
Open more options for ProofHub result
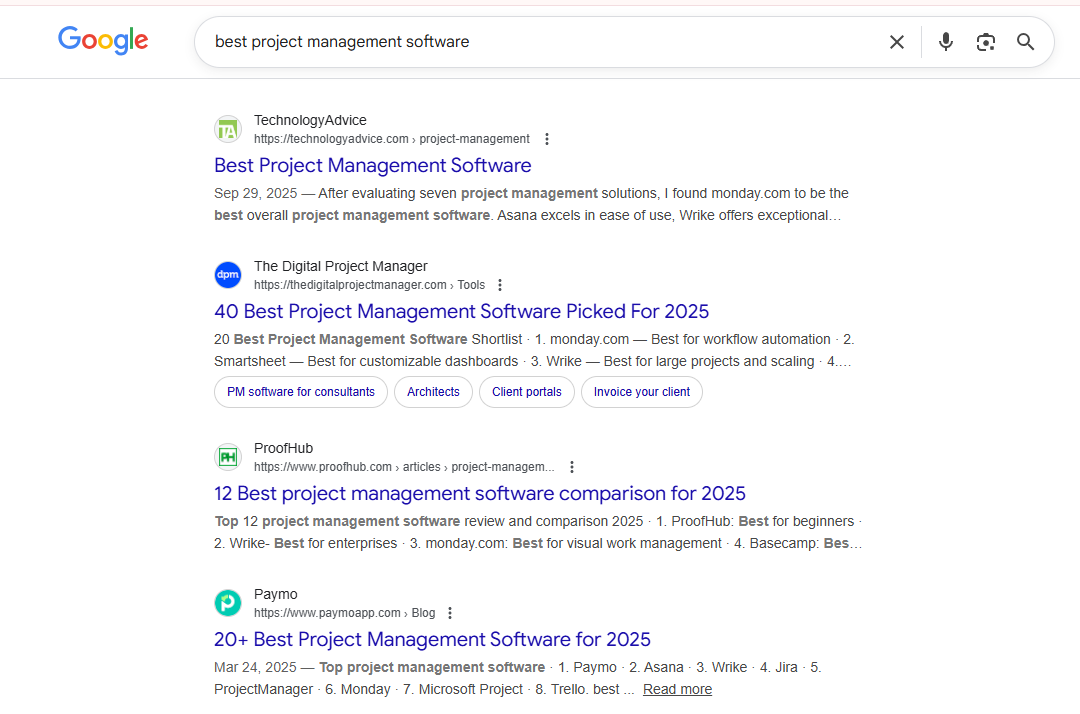[x=572, y=467]
